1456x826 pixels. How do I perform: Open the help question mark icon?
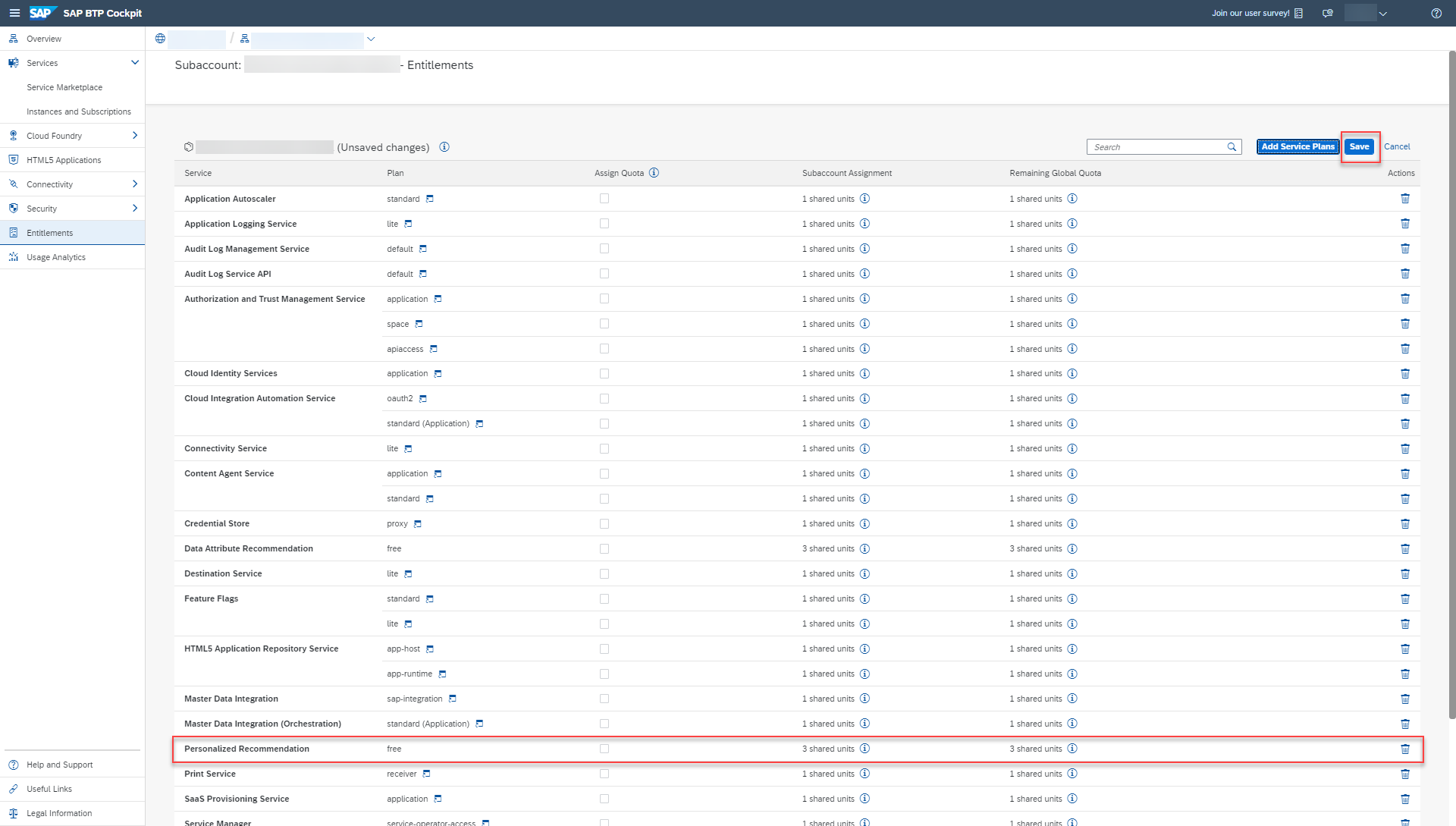(1436, 13)
